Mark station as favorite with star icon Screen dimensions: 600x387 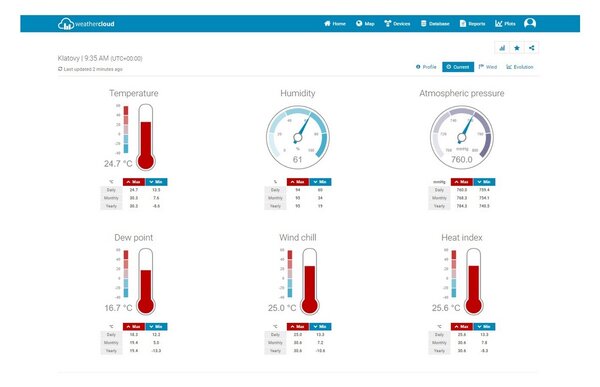(x=517, y=48)
